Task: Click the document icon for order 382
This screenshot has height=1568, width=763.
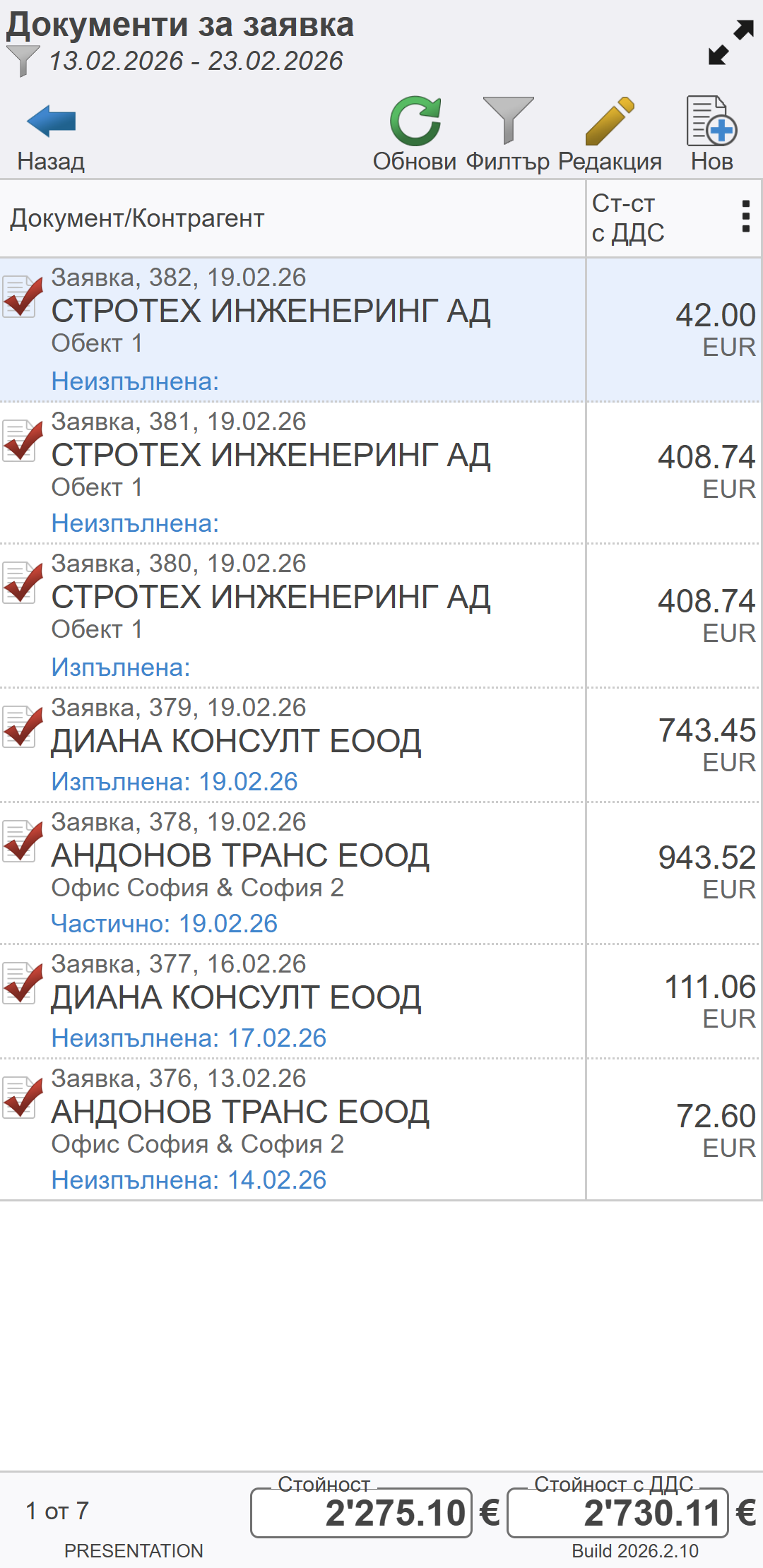Action: [x=21, y=297]
